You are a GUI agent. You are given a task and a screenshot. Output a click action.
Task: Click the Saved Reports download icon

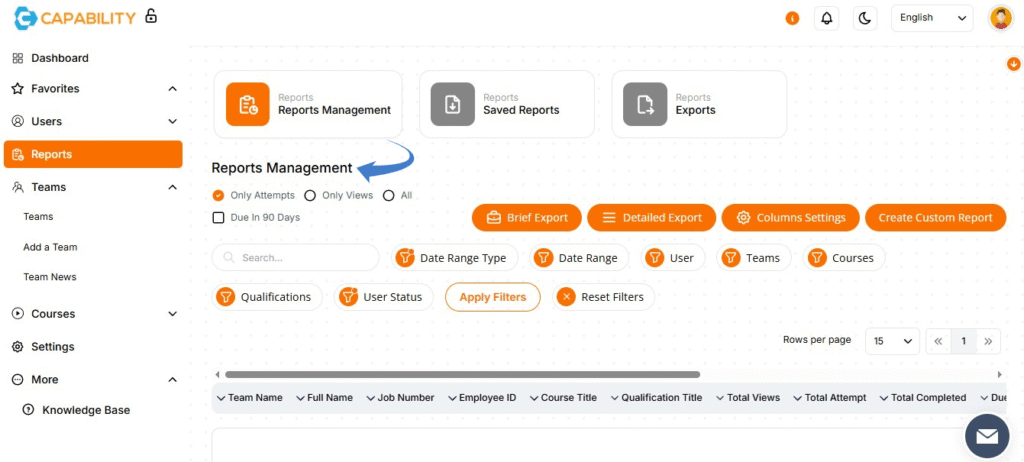point(453,104)
